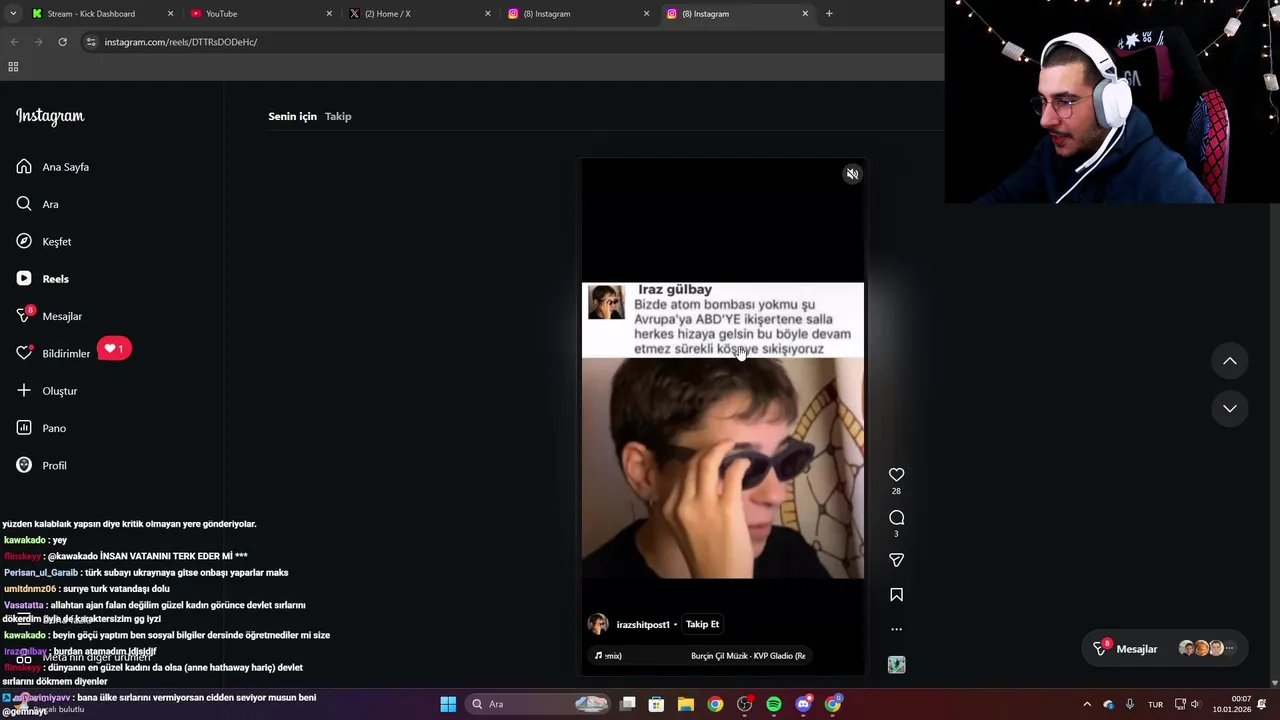The width and height of the screenshot is (1280, 720).
Task: Open File Explorer from taskbar
Action: tap(686, 704)
